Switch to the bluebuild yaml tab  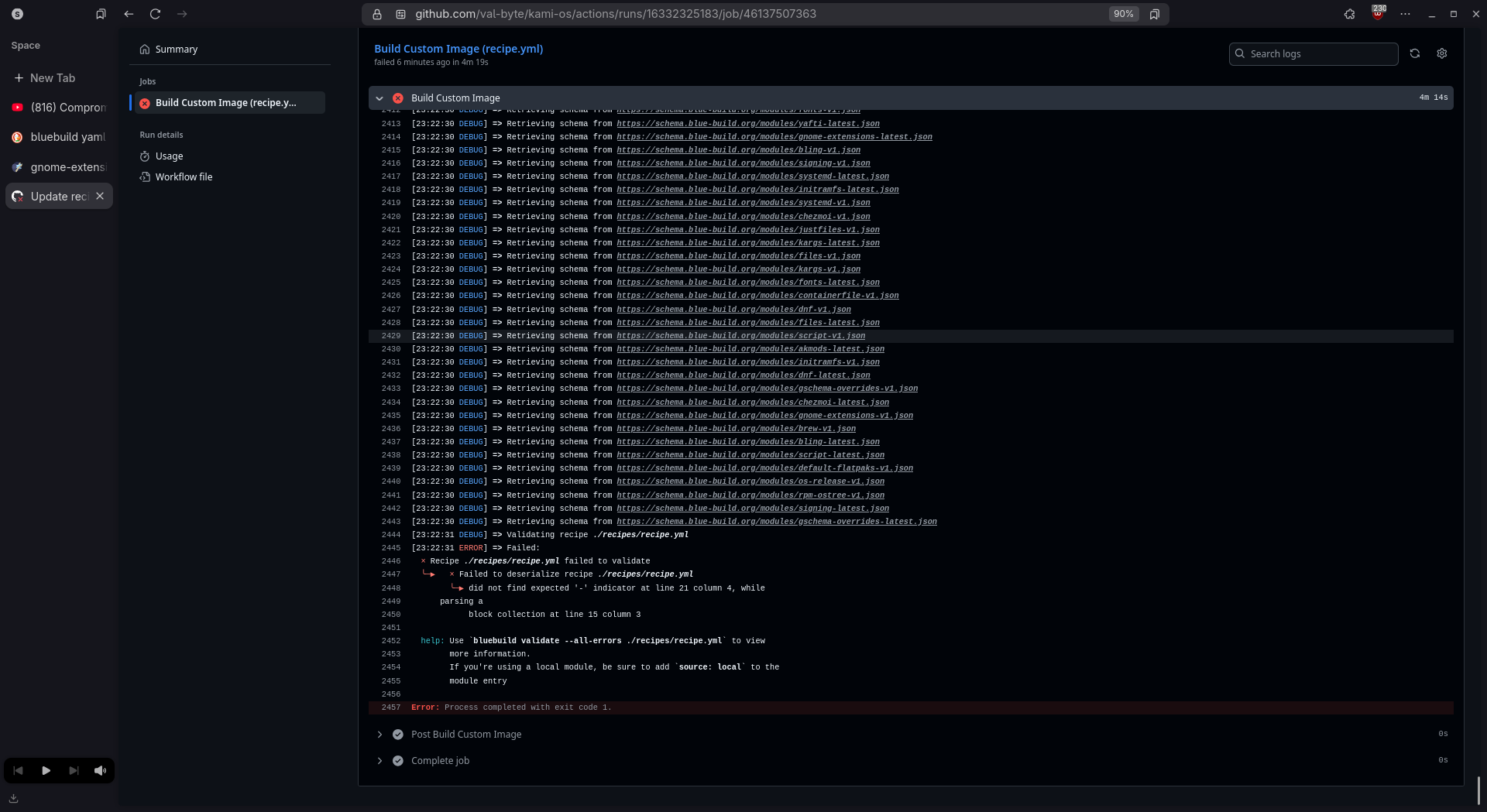pyautogui.click(x=60, y=137)
